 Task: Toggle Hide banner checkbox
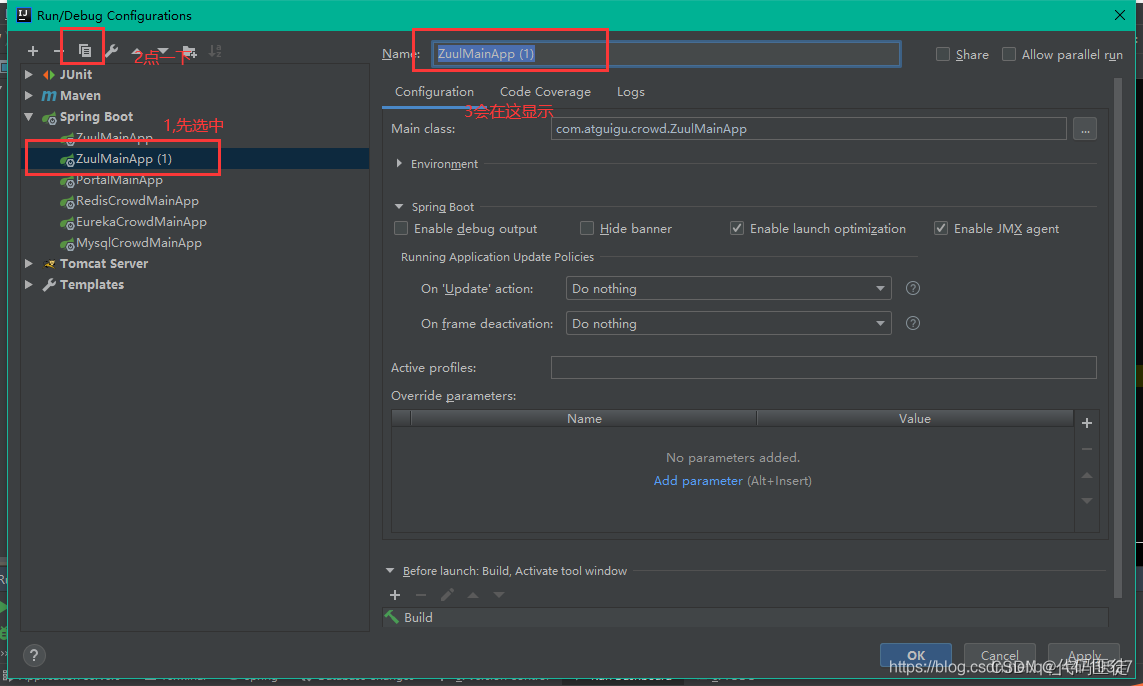click(587, 228)
